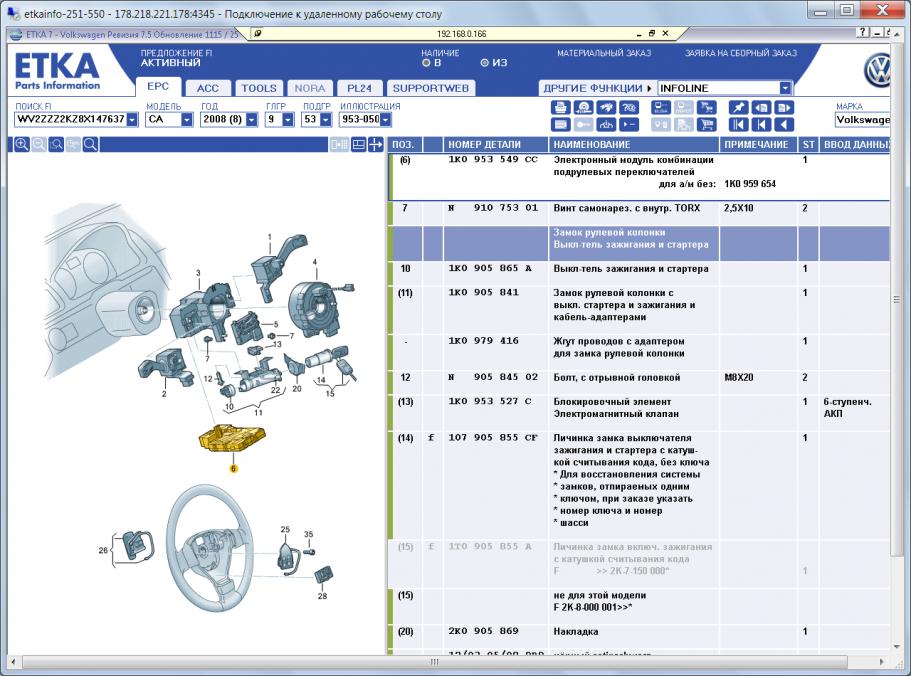This screenshot has height=676, width=911.
Task: Click the zoom in magnifier icon
Action: coord(21,145)
